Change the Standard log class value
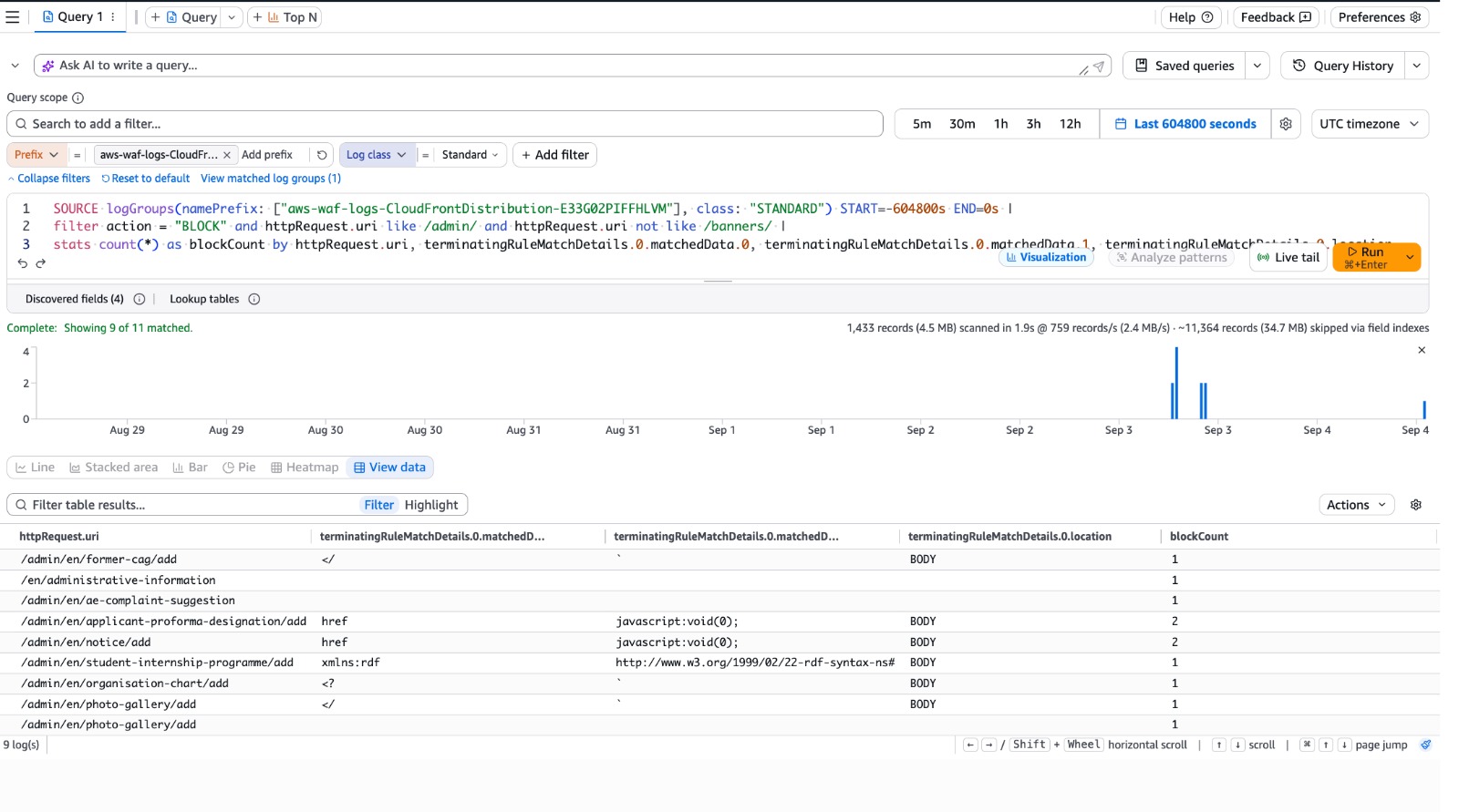Screen dimensions: 1459x812 [x=470, y=155]
